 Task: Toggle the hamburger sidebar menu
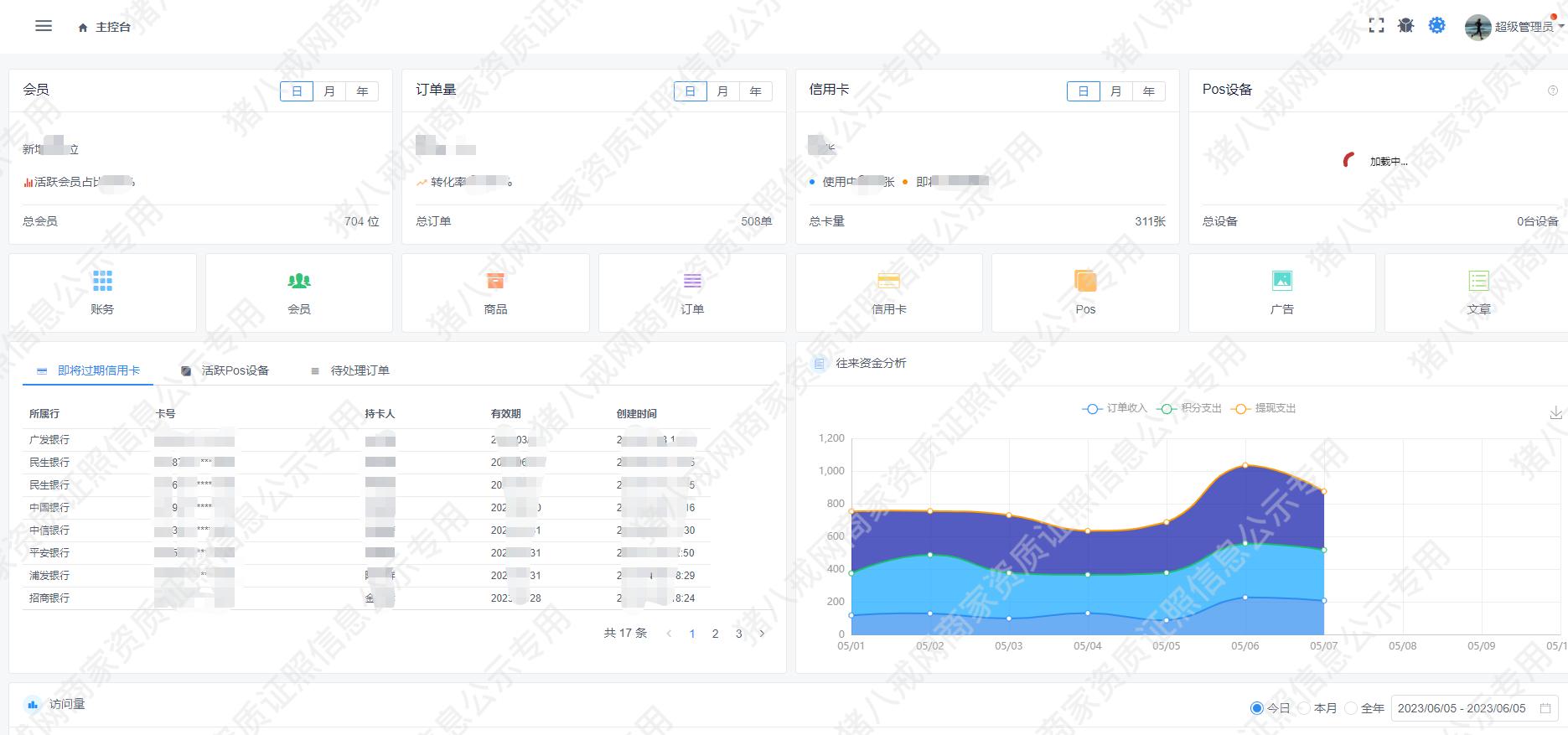[x=44, y=26]
